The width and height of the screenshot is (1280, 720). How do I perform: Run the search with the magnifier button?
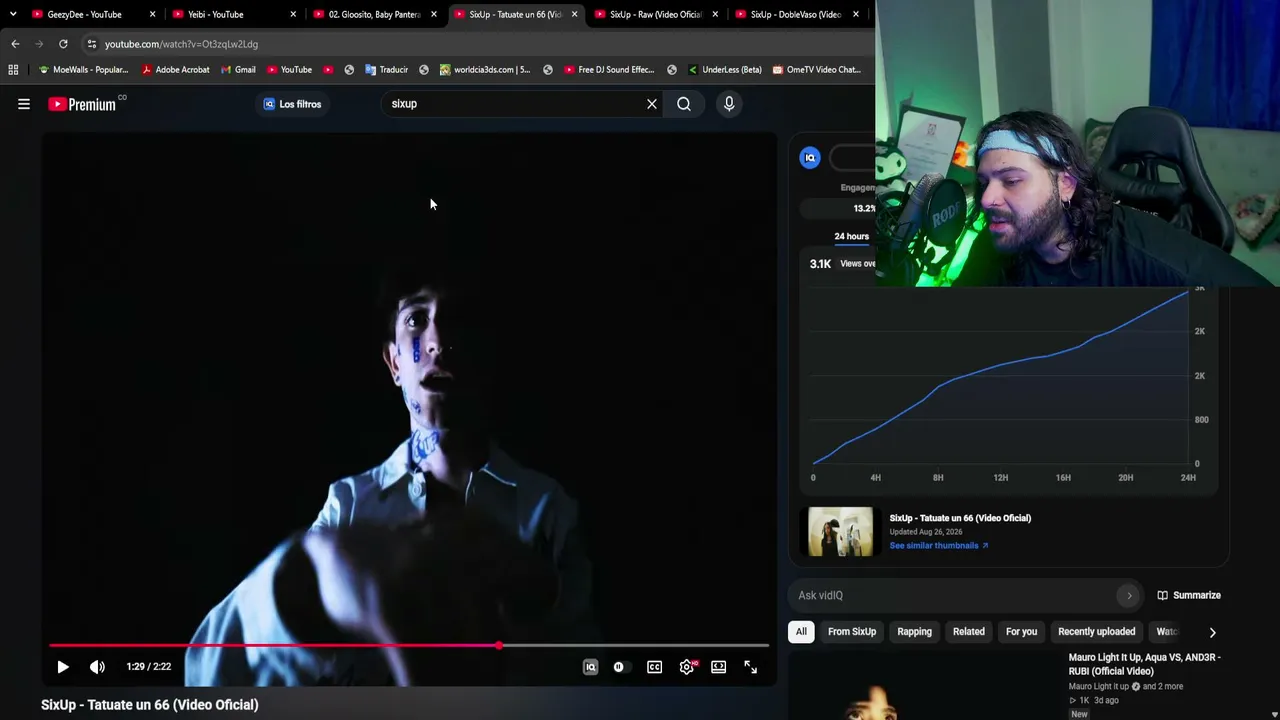[x=684, y=104]
